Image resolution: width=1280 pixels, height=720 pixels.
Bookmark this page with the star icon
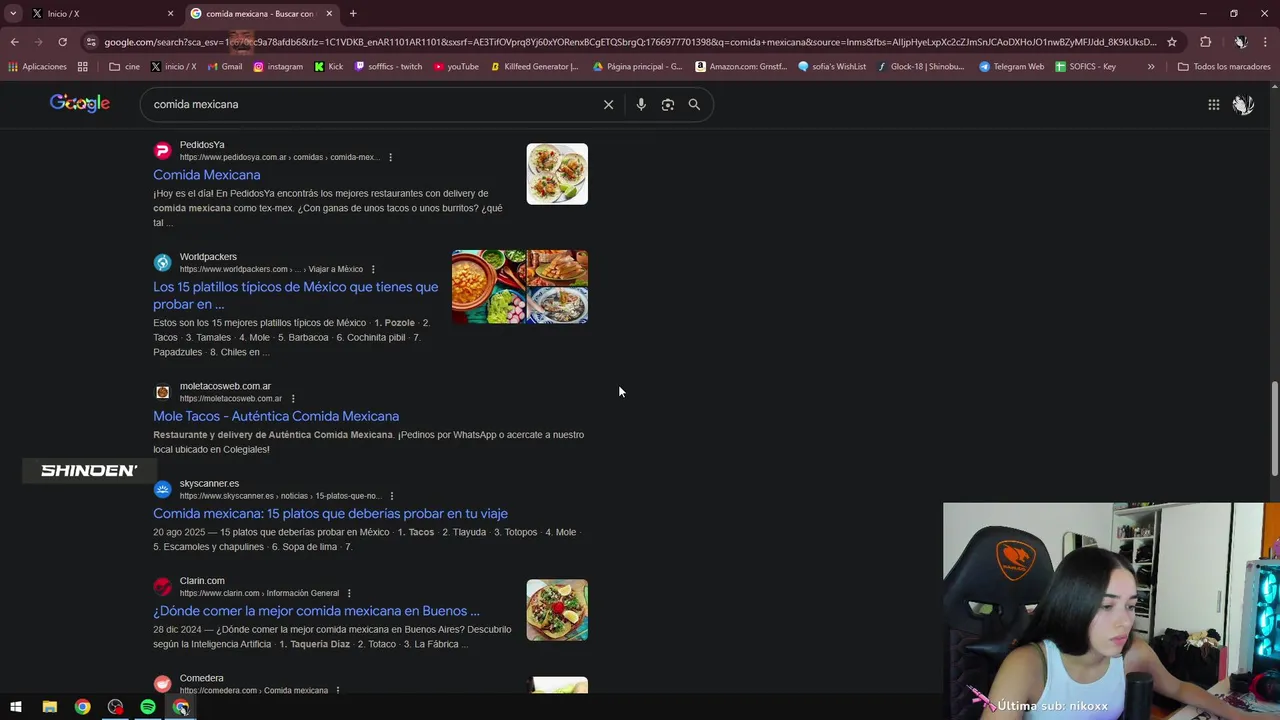[1172, 42]
